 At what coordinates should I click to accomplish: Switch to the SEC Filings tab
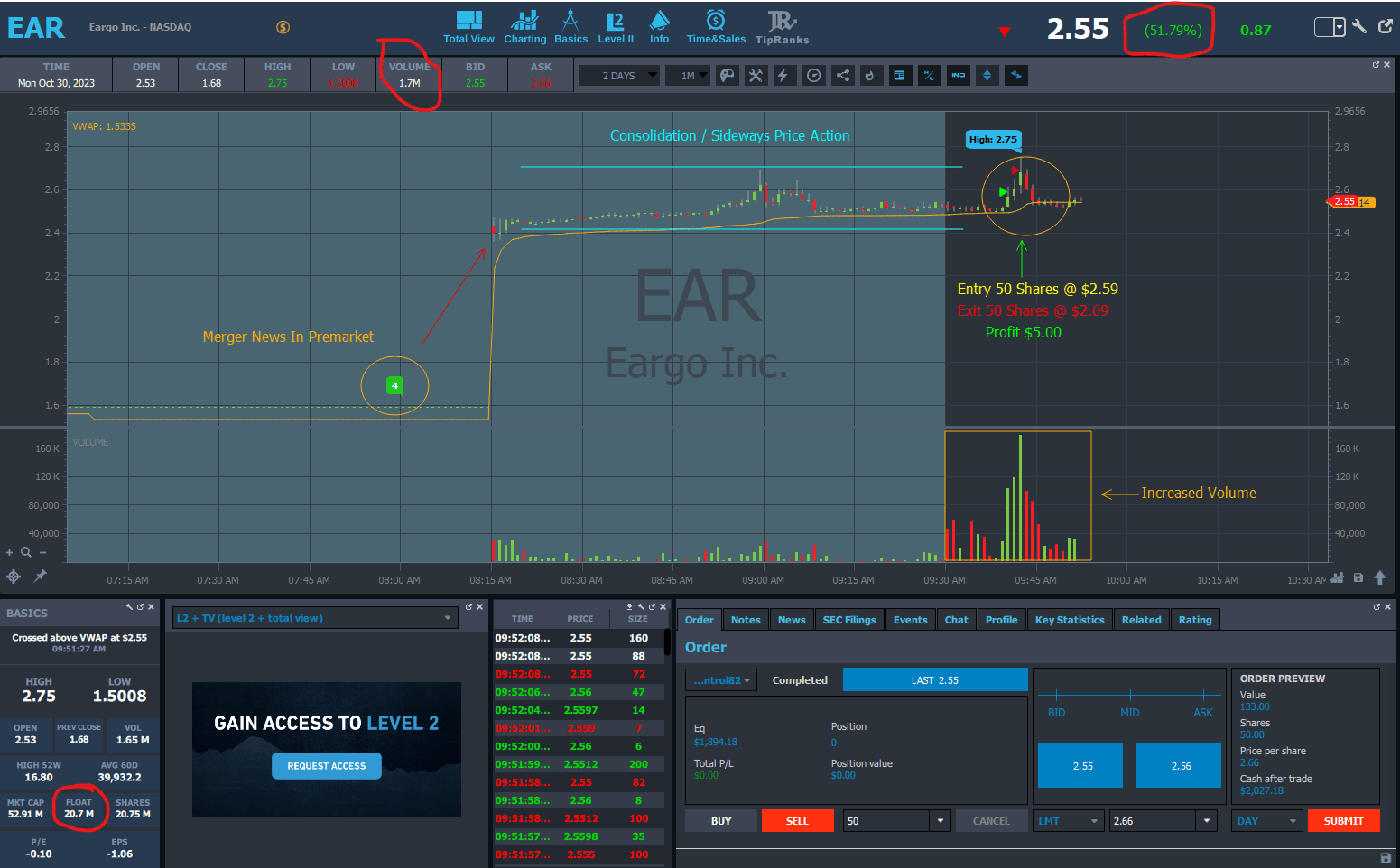click(849, 620)
